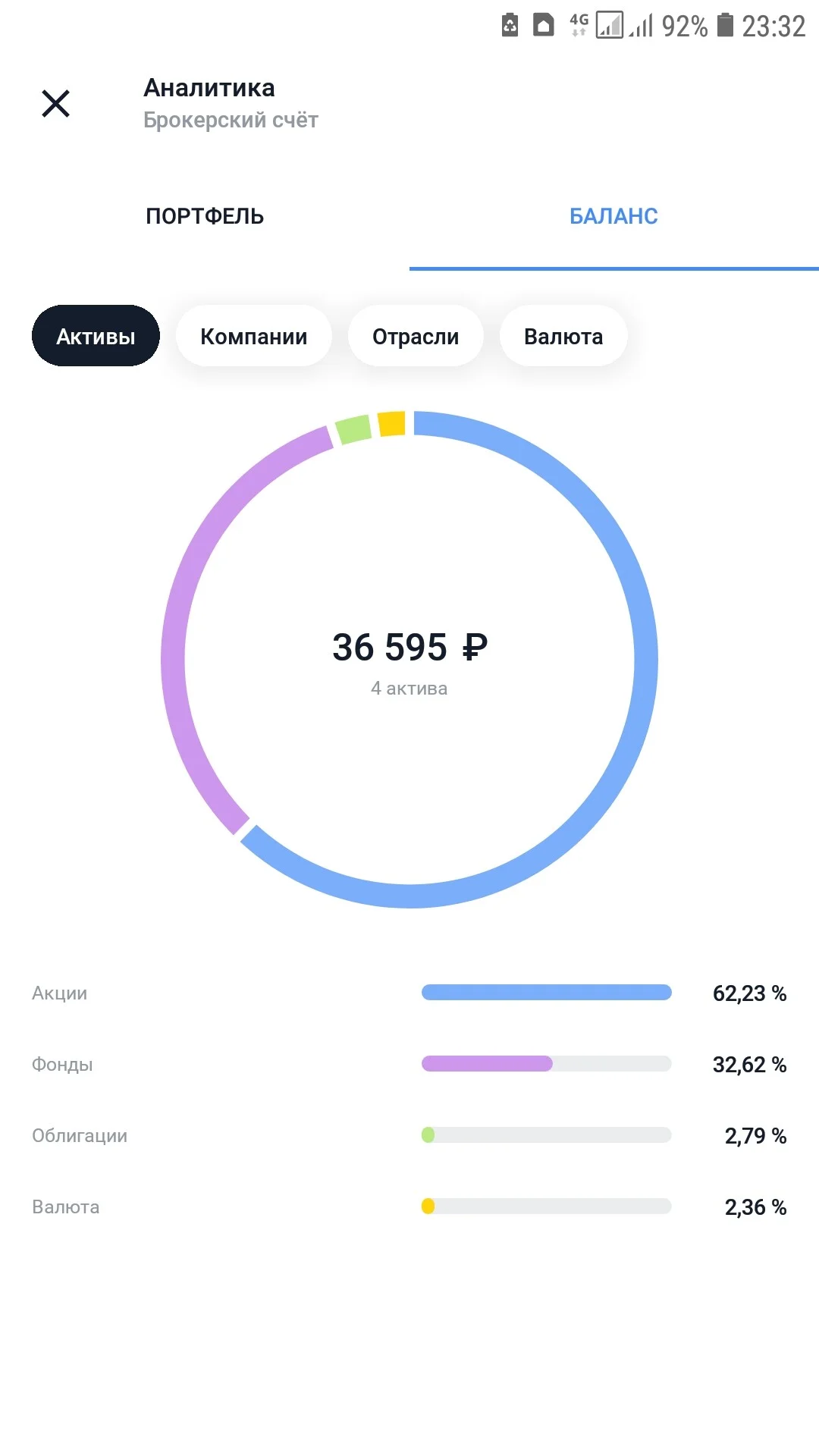Tap the 36 595 ₽ total value
819x1456 pixels.
409,648
